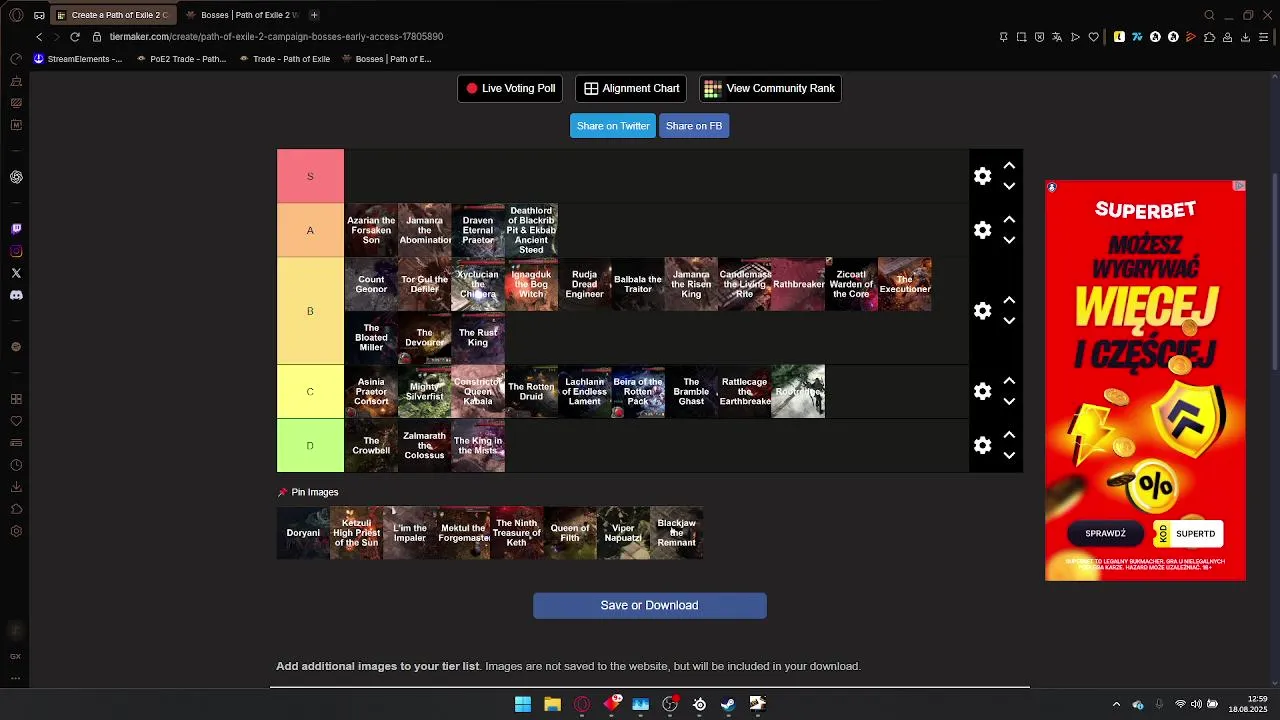
Task: Open Trade - Path of Exile bookmark
Action: [284, 59]
